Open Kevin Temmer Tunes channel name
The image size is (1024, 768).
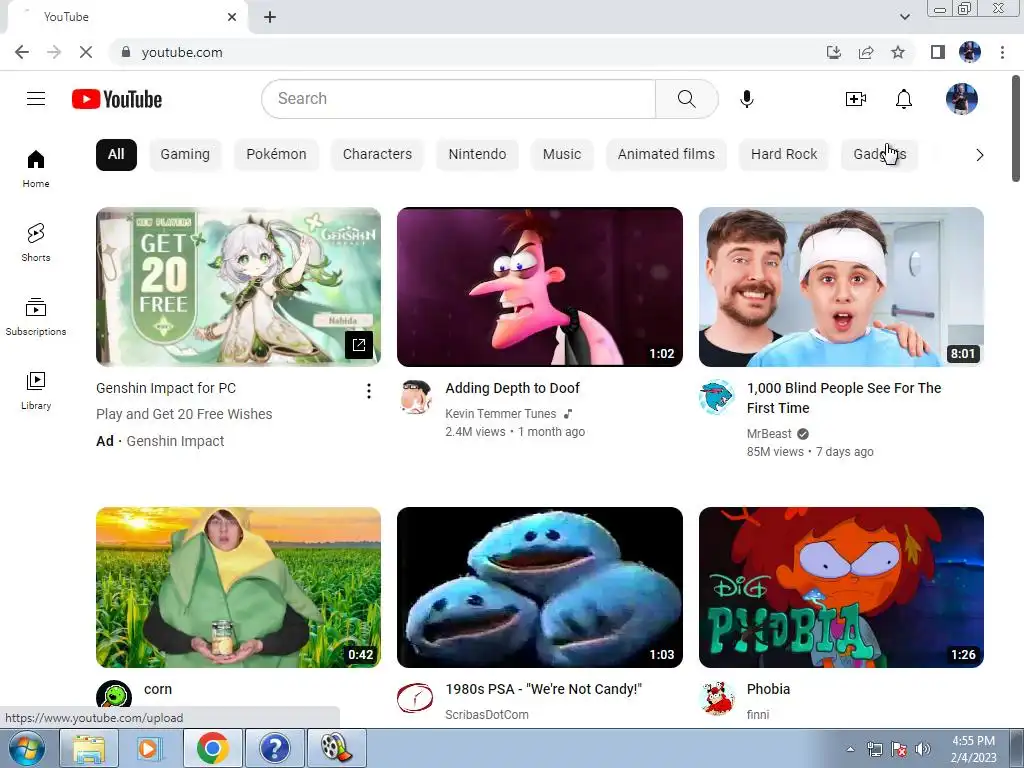(500, 413)
